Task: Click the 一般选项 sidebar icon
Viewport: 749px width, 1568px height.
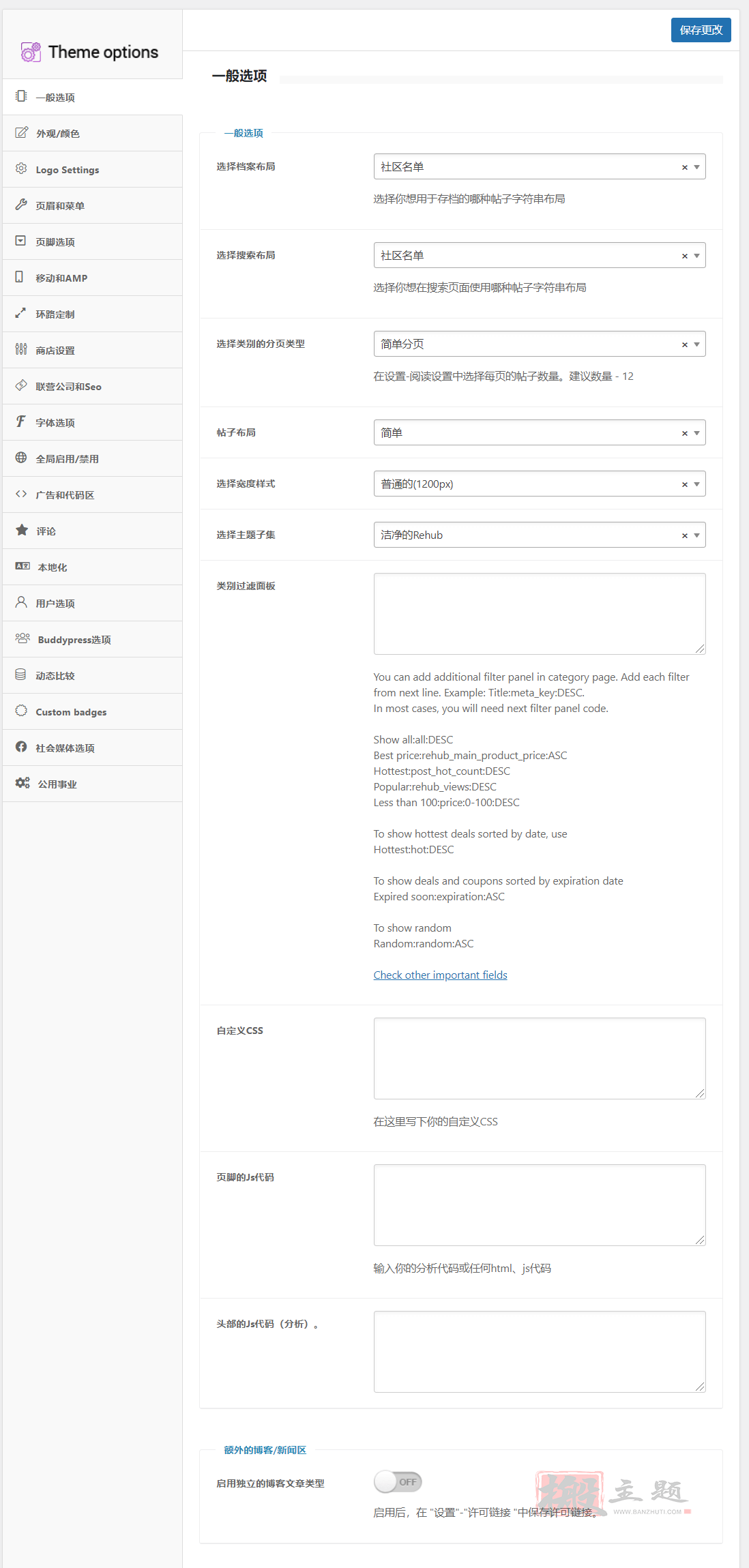Action: [x=21, y=96]
